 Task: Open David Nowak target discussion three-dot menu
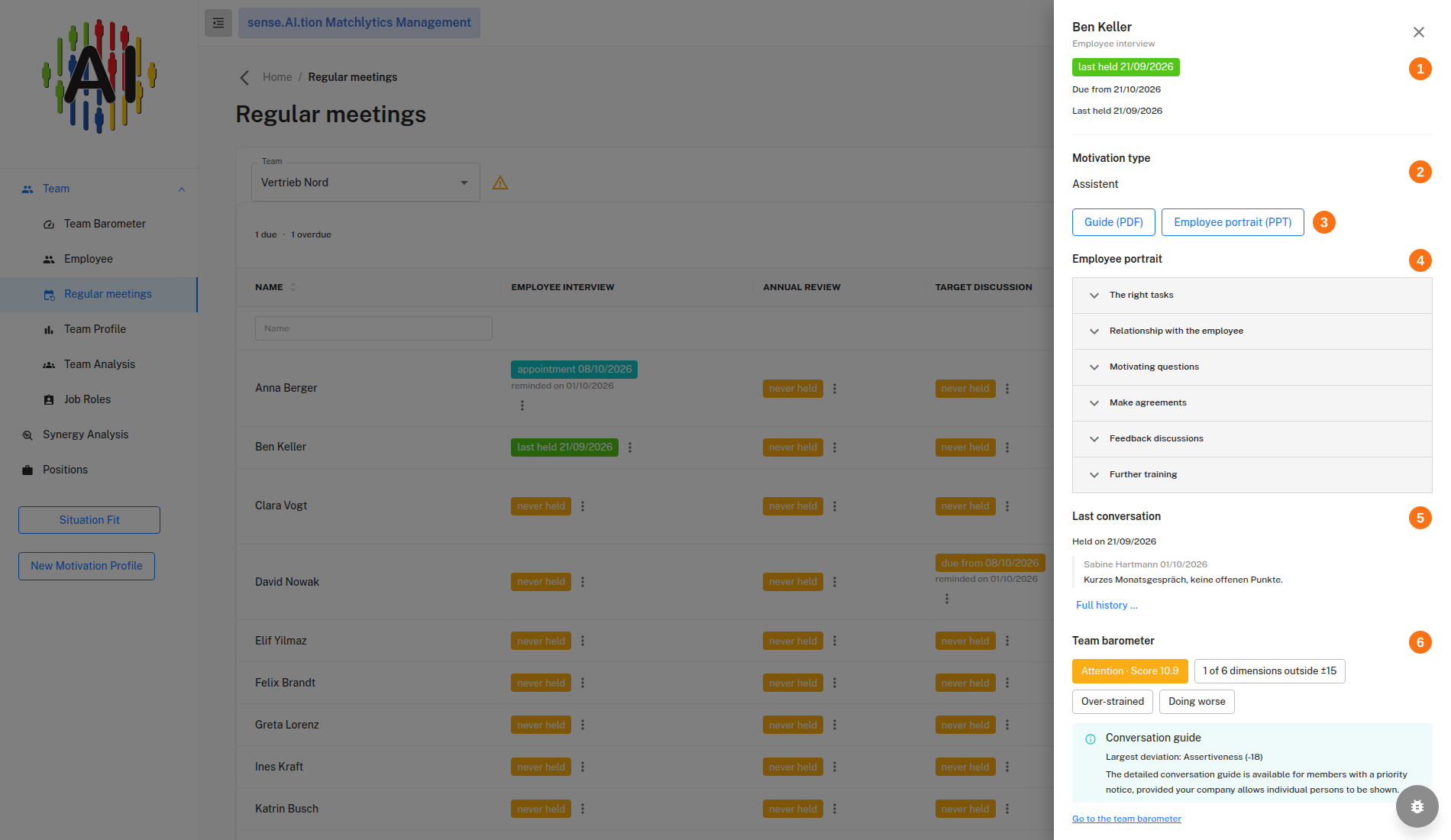947,599
